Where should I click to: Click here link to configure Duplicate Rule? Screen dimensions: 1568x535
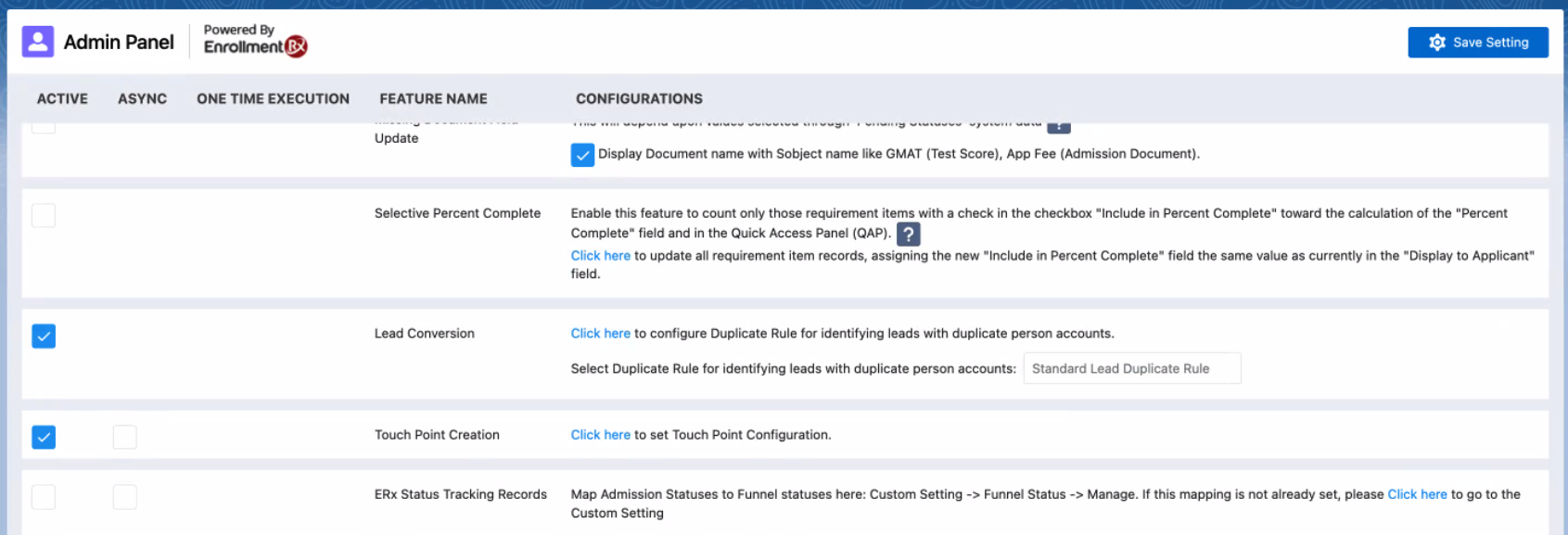coord(600,334)
